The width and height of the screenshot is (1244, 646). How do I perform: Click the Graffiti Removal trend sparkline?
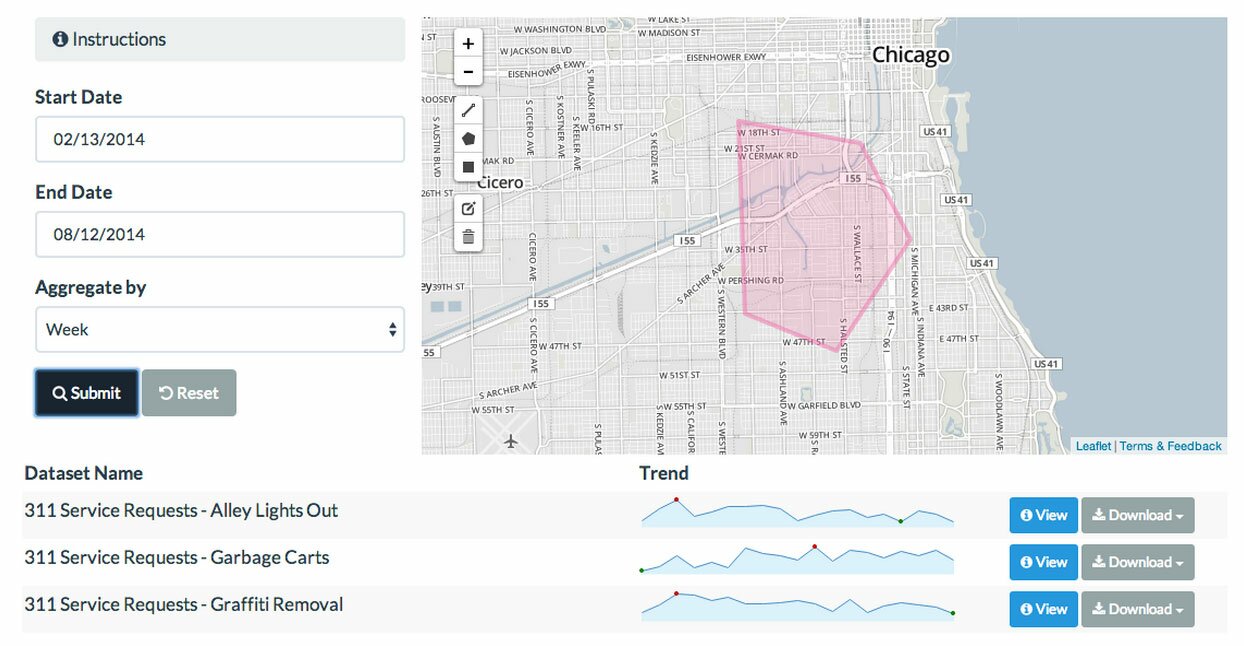point(797,606)
